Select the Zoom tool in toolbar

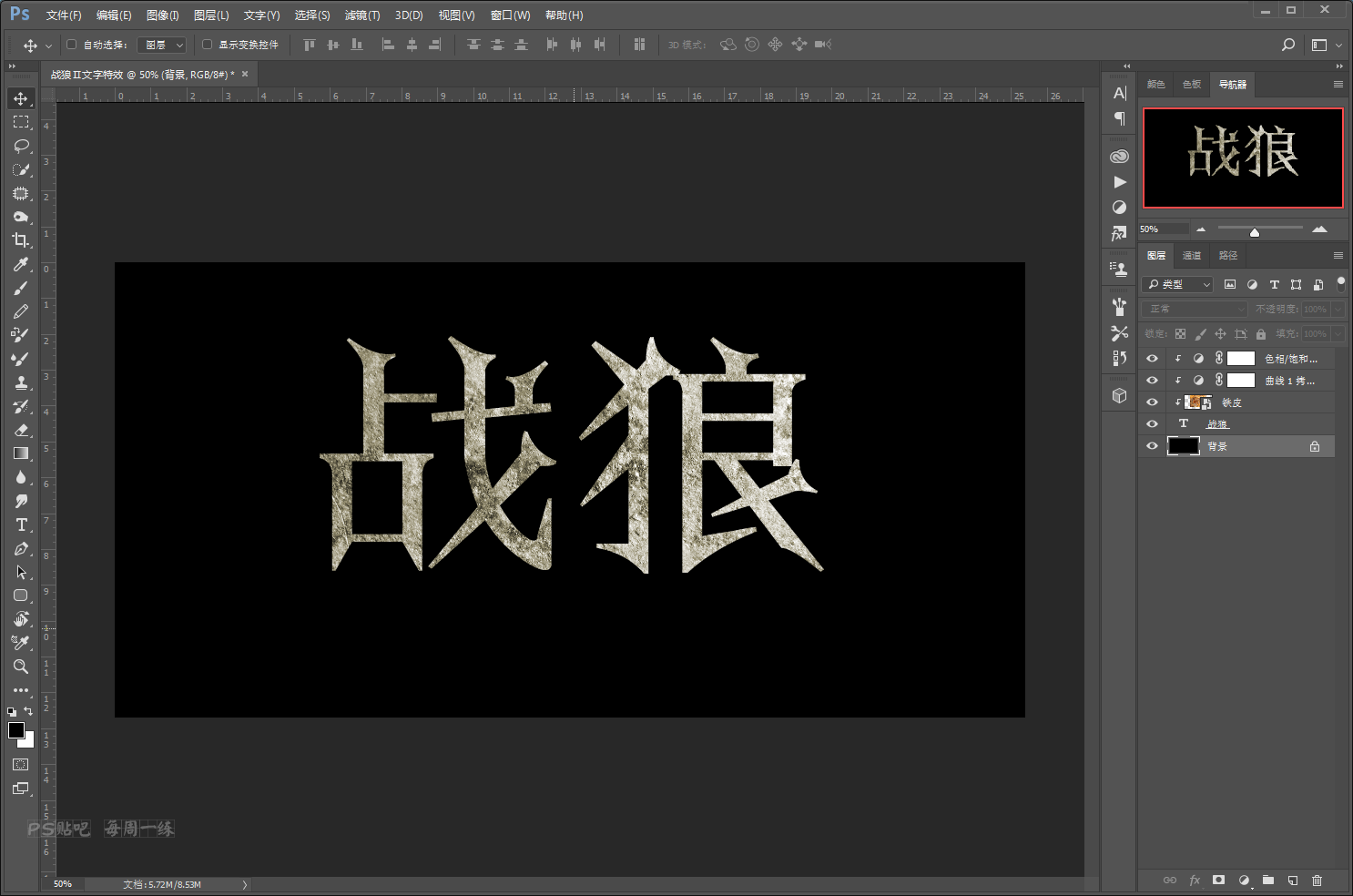(21, 667)
